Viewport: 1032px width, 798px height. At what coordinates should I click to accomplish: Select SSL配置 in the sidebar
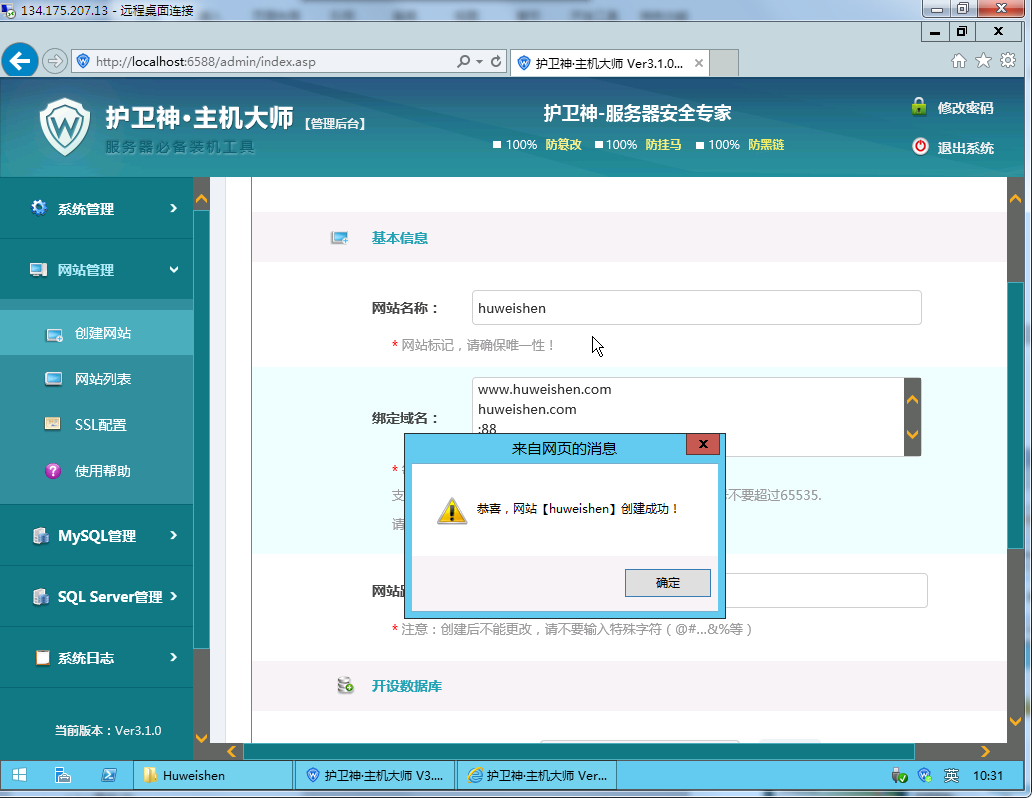pos(96,425)
